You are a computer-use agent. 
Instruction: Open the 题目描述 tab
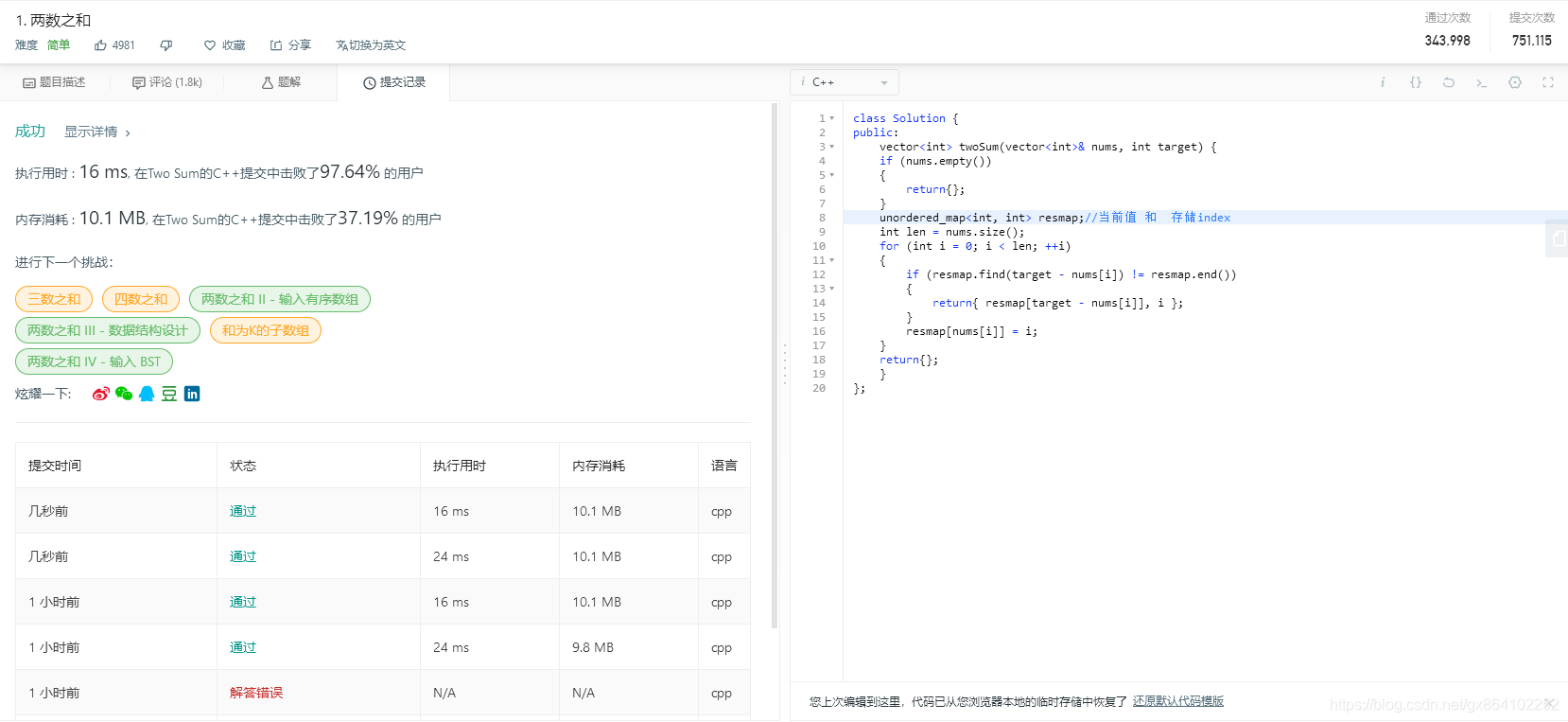pyautogui.click(x=54, y=82)
